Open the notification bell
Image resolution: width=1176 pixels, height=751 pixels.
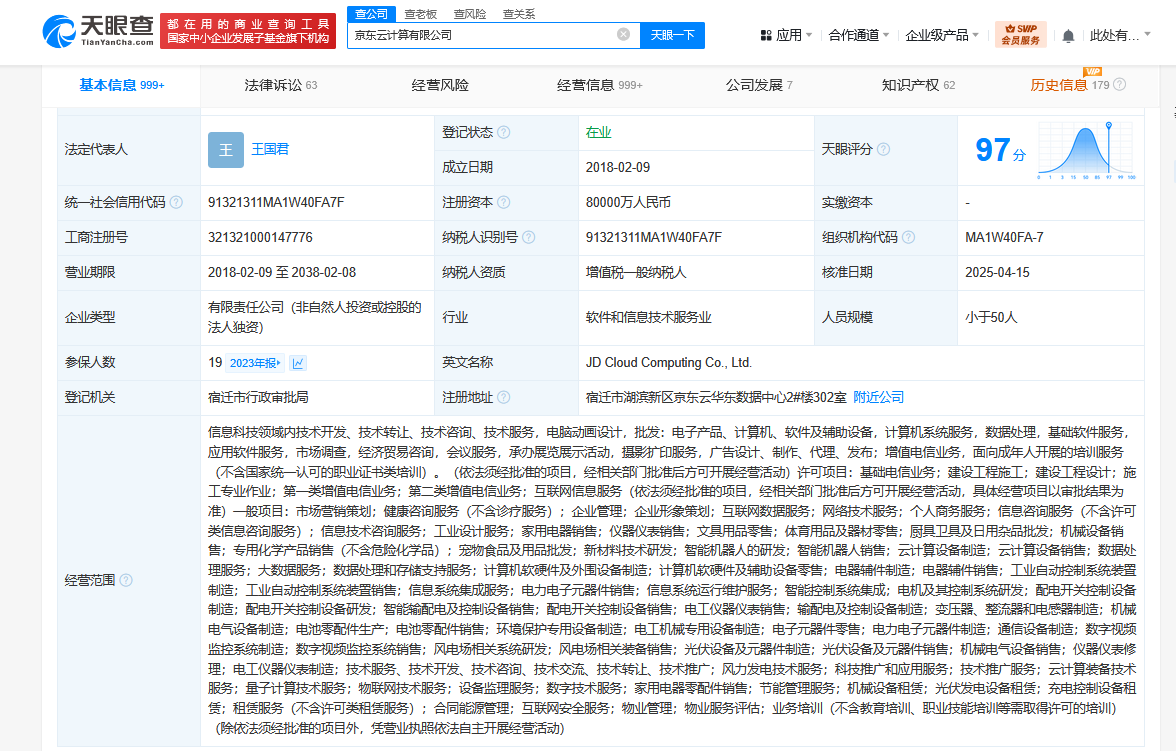[1068, 36]
